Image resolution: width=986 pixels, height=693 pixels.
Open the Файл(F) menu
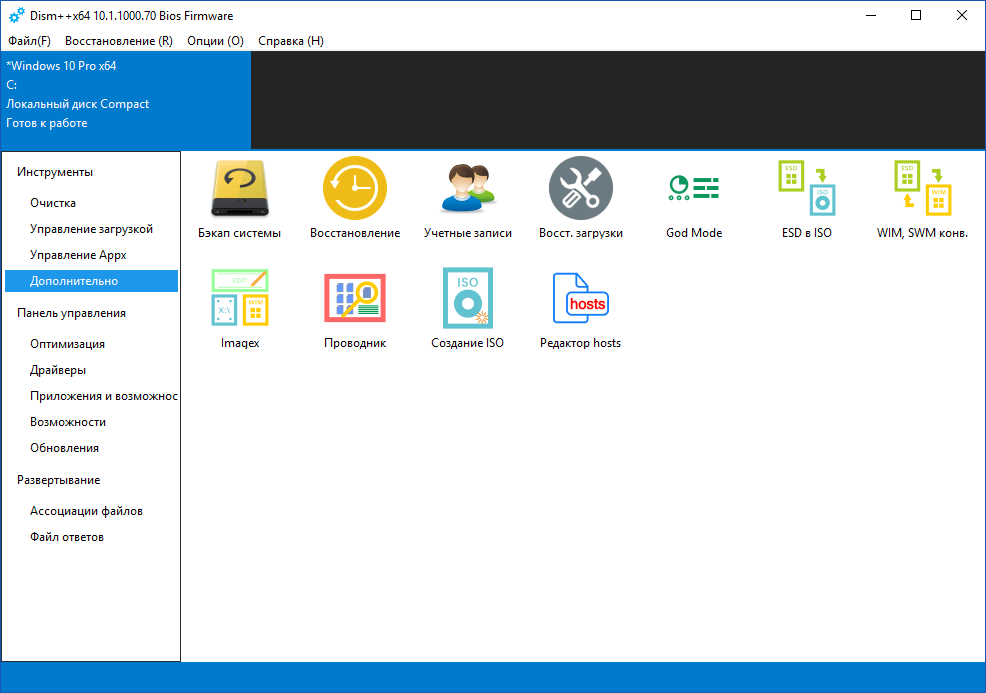point(29,41)
